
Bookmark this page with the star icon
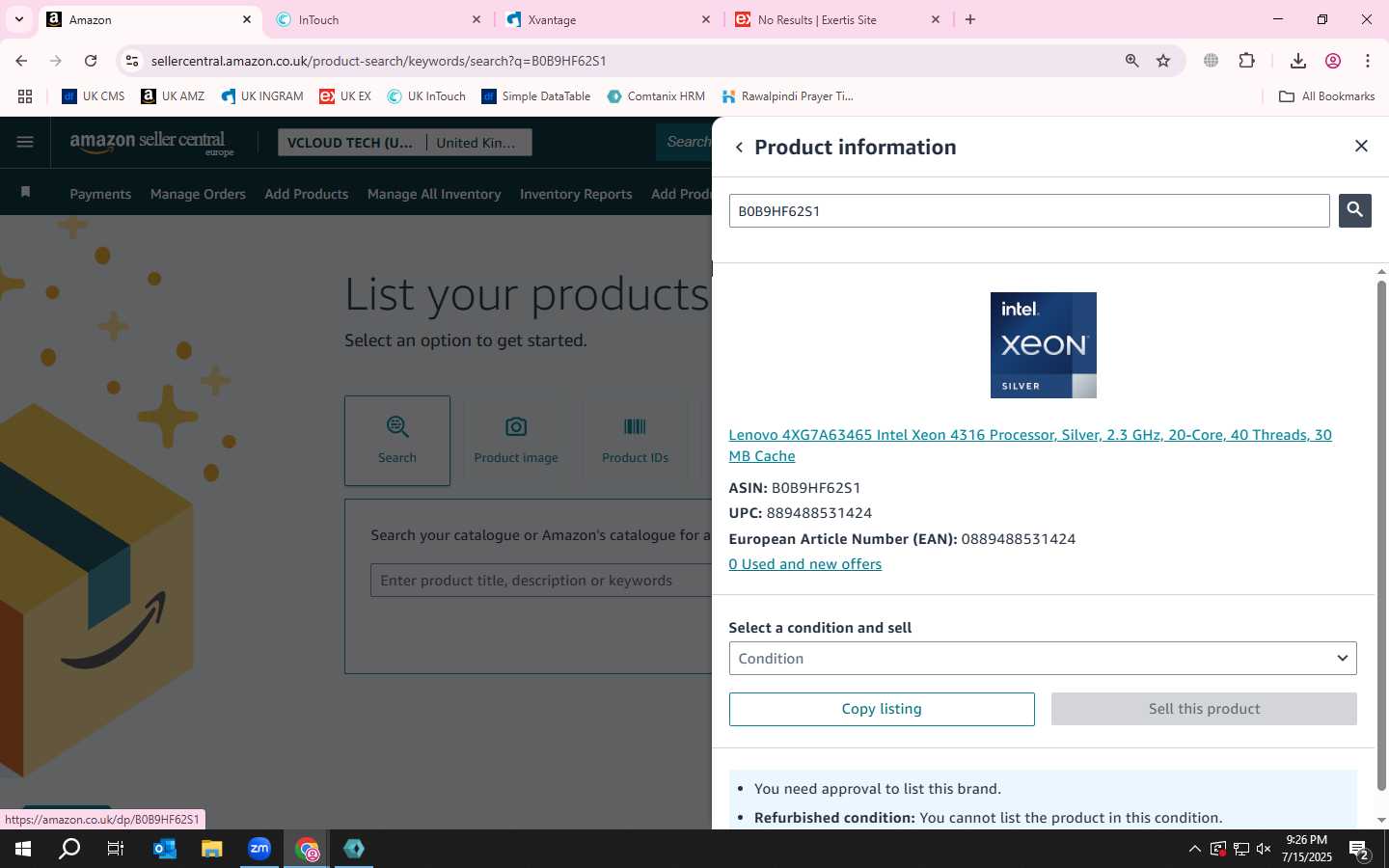[1163, 61]
